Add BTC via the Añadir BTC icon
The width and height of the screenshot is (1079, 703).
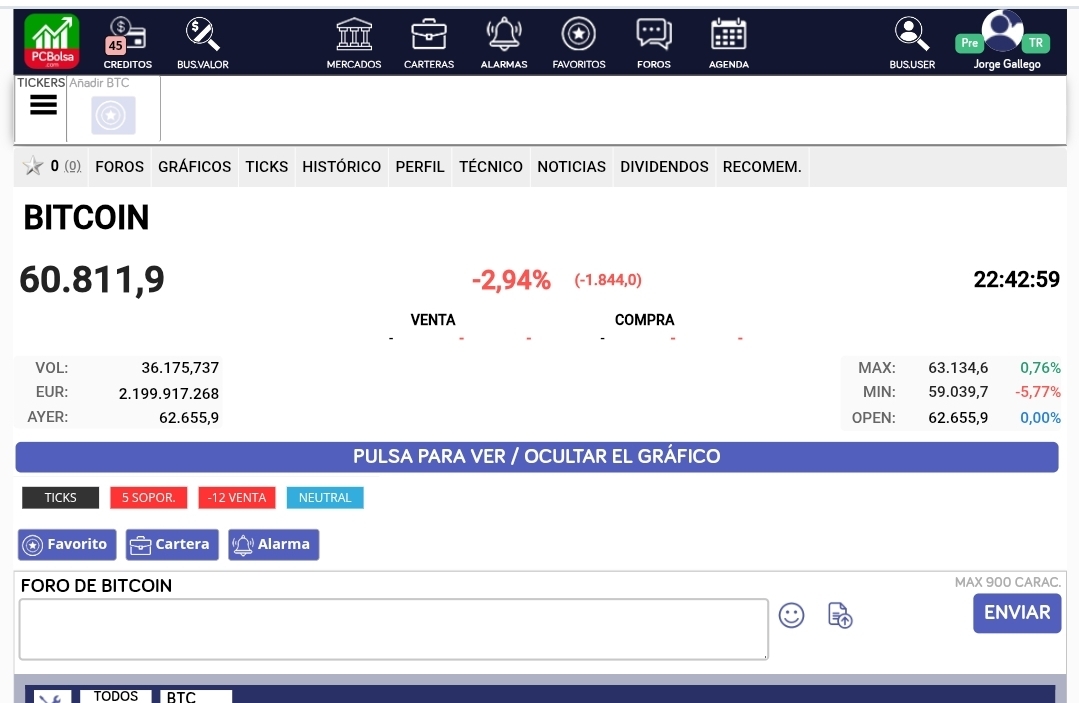[113, 115]
